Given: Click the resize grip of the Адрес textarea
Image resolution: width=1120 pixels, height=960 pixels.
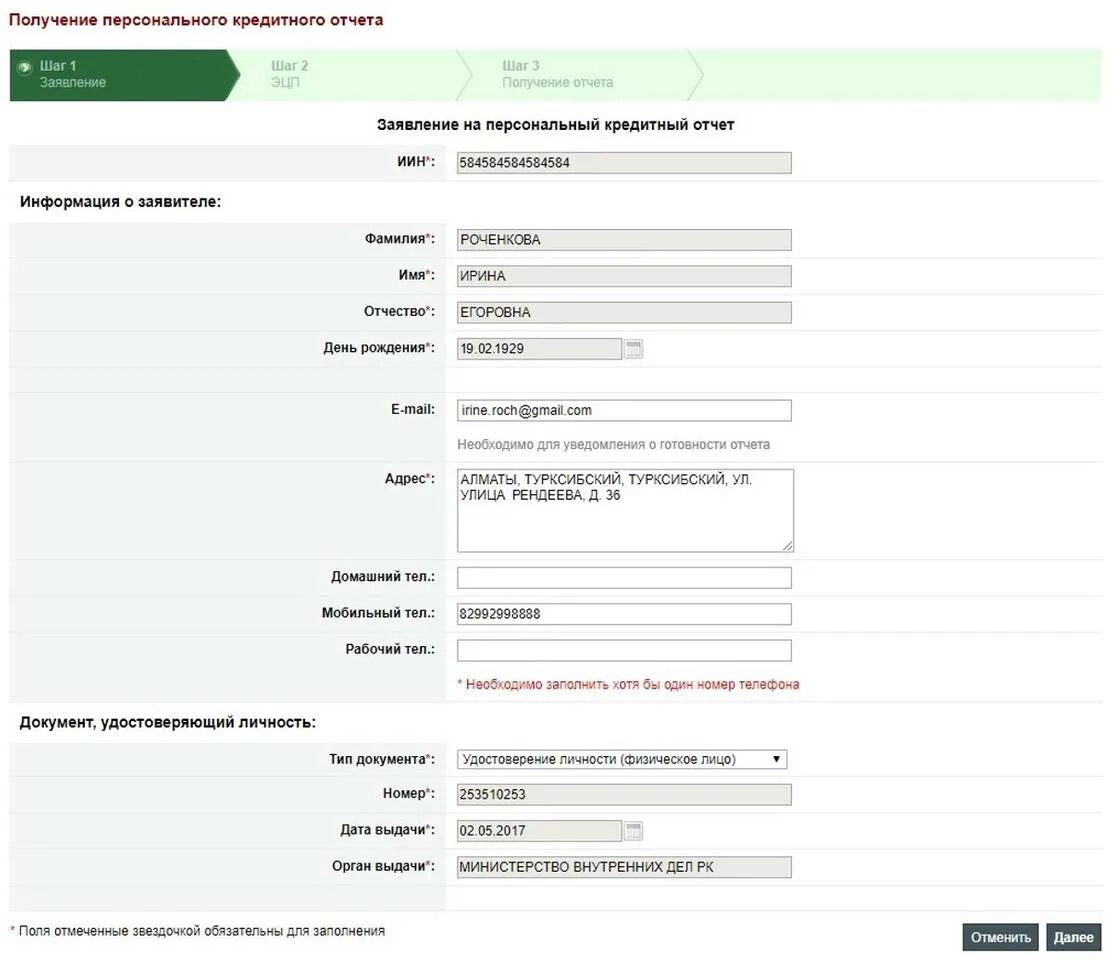Looking at the screenshot, I should click(x=787, y=546).
